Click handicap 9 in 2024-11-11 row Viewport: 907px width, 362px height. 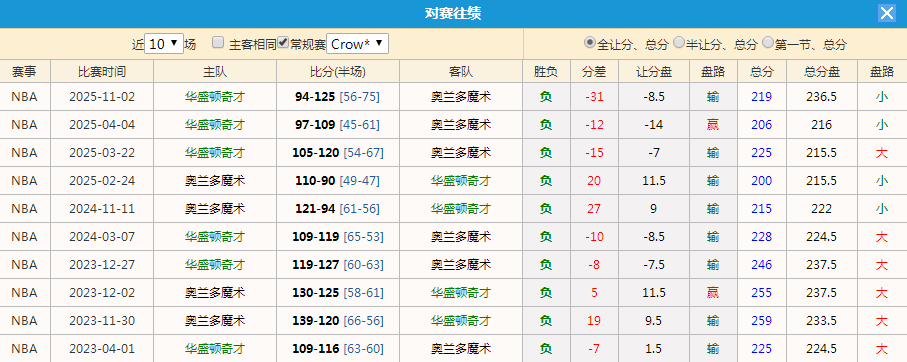pos(654,209)
